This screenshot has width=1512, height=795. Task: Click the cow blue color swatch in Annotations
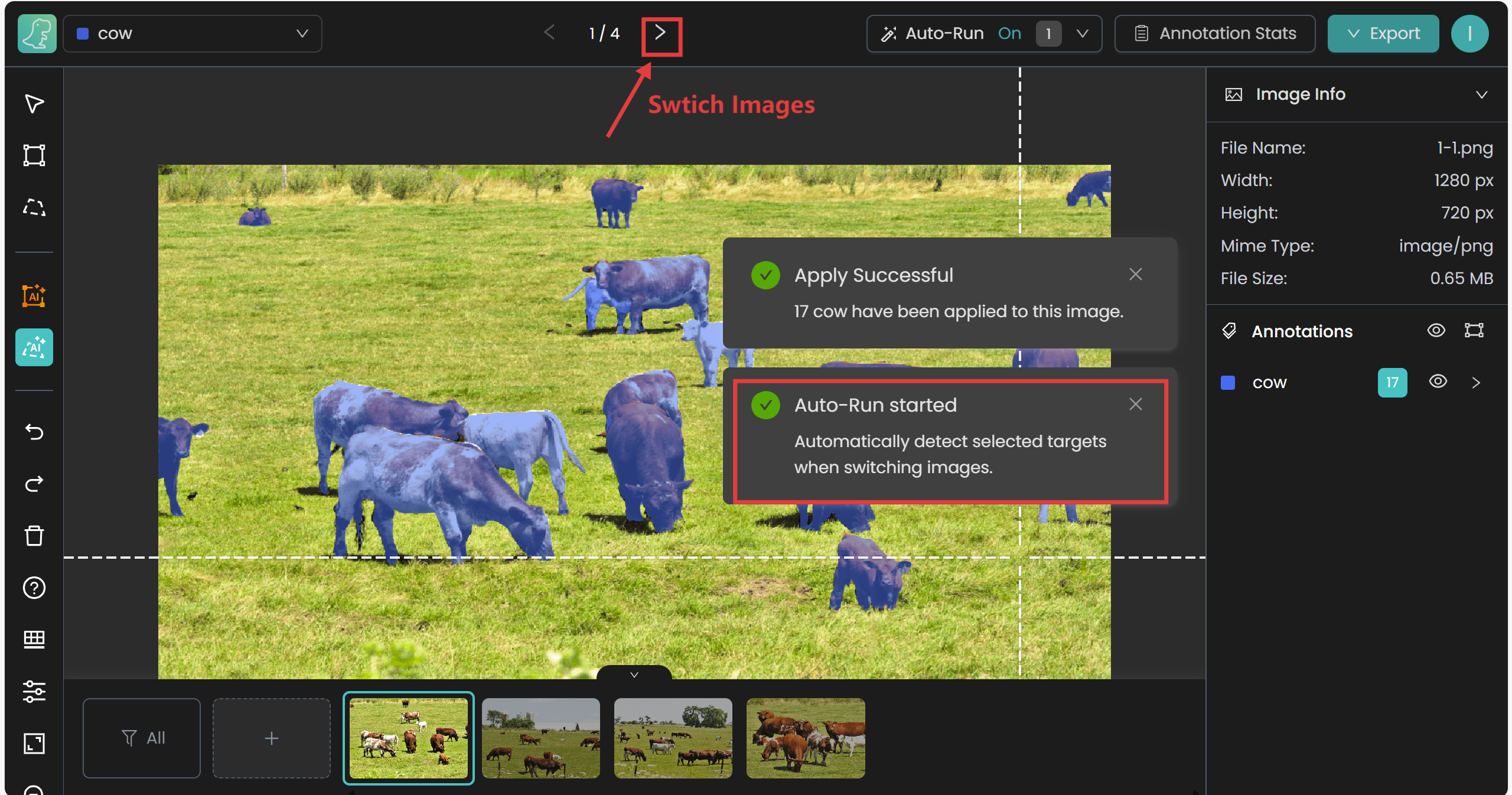click(1228, 383)
